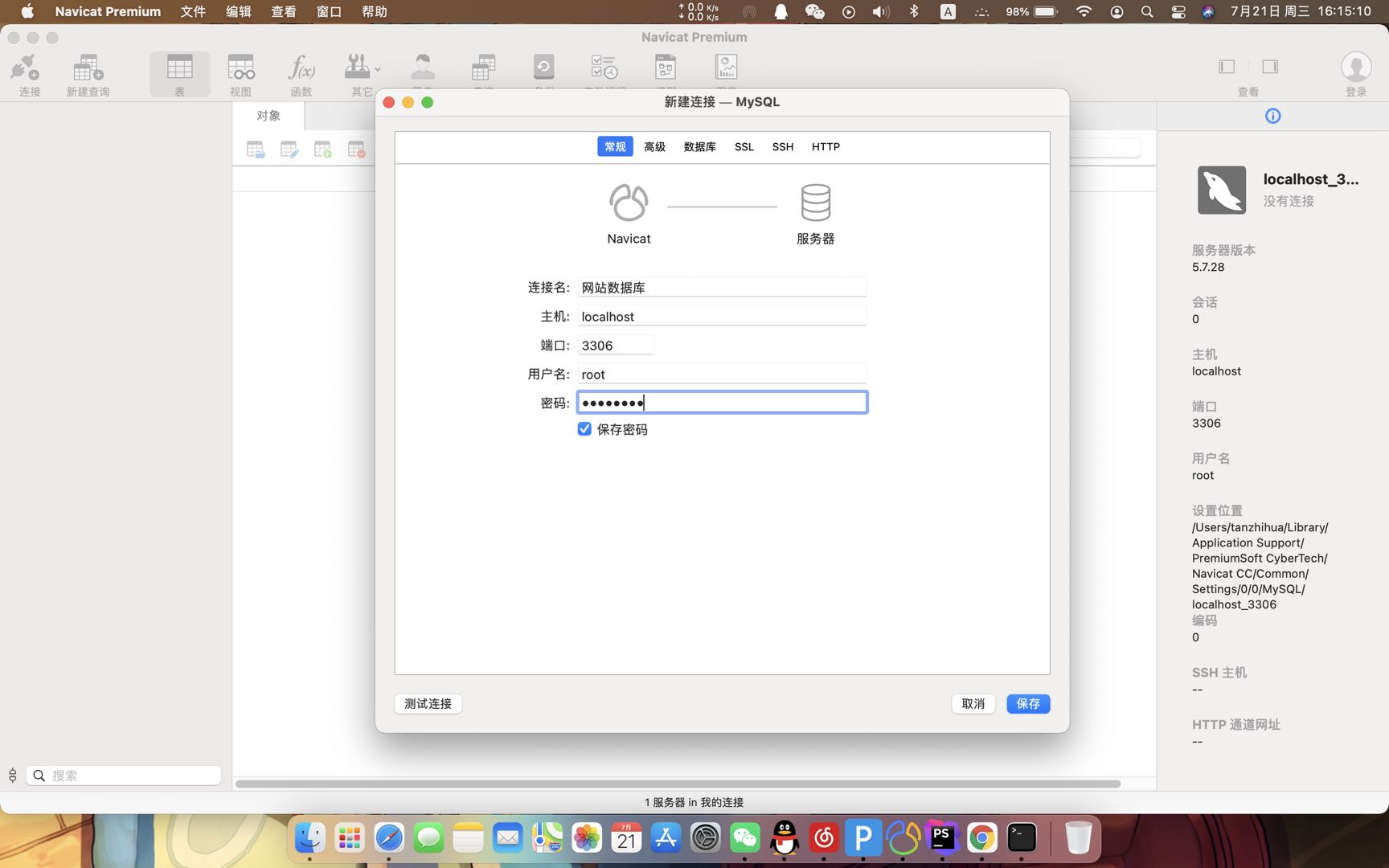
Task: Click the Connection Name field with 网站数据库
Action: (x=722, y=287)
